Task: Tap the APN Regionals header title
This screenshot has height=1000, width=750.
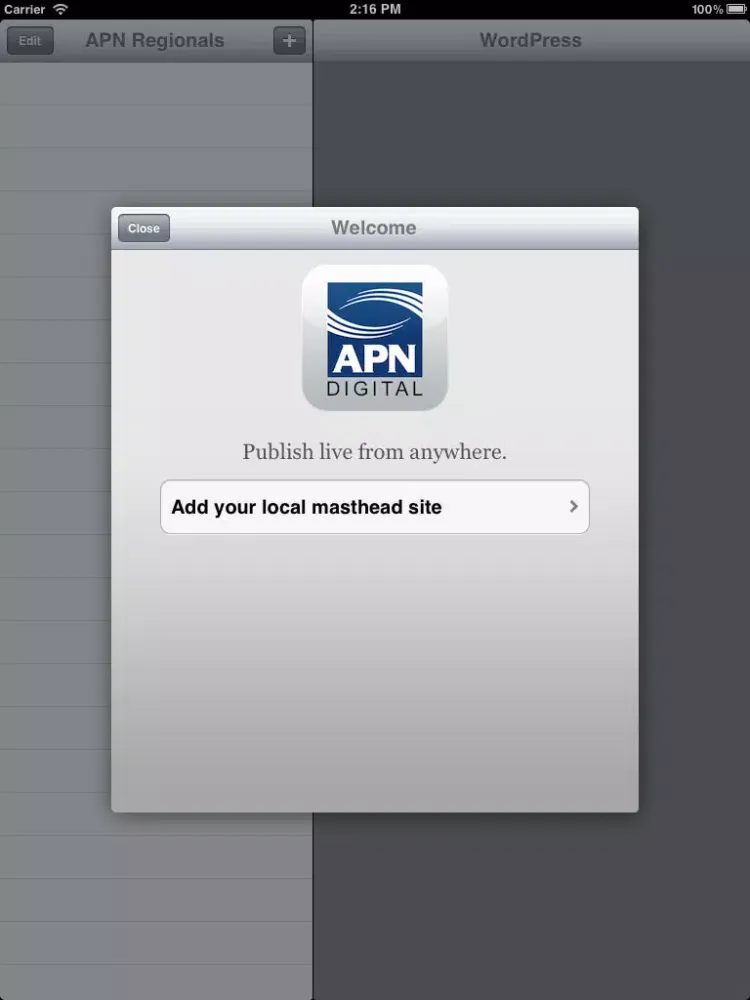Action: click(x=155, y=40)
